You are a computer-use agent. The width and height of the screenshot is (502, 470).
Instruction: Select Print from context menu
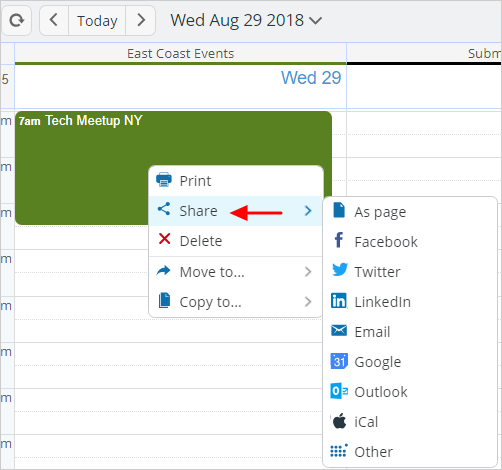[236, 181]
